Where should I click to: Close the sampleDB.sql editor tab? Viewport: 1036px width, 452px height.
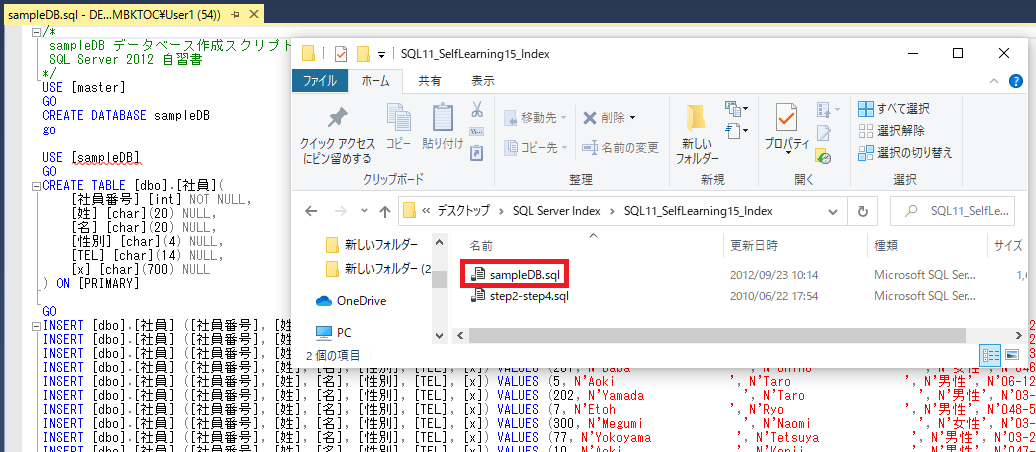coord(253,15)
